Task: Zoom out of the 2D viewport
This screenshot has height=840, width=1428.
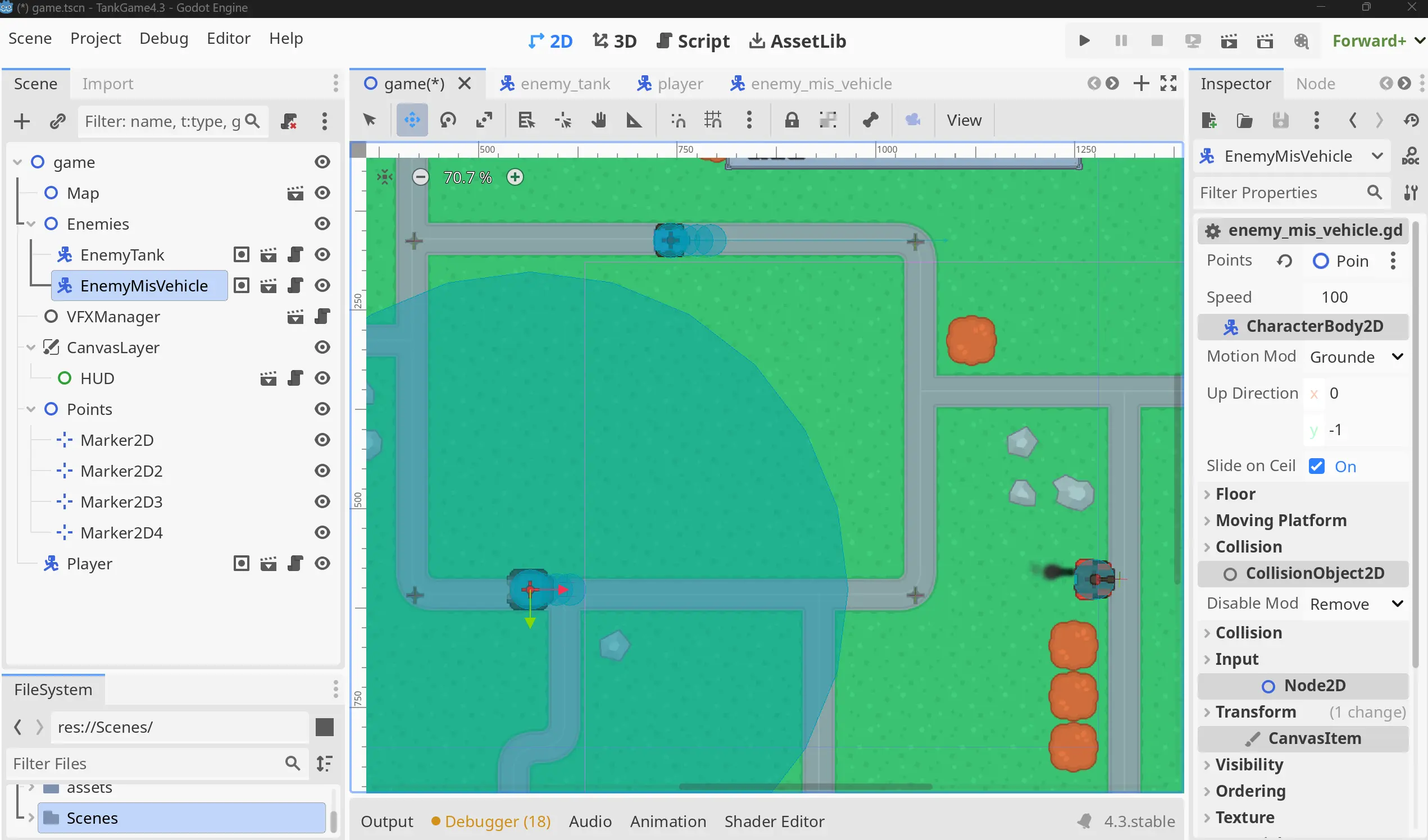Action: pos(420,177)
